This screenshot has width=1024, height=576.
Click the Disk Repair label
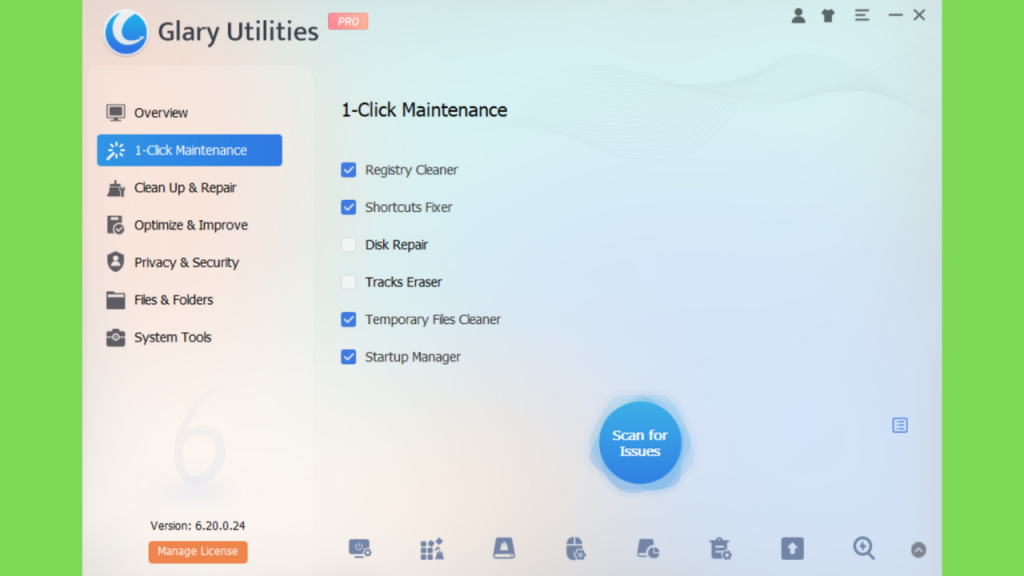pos(396,245)
